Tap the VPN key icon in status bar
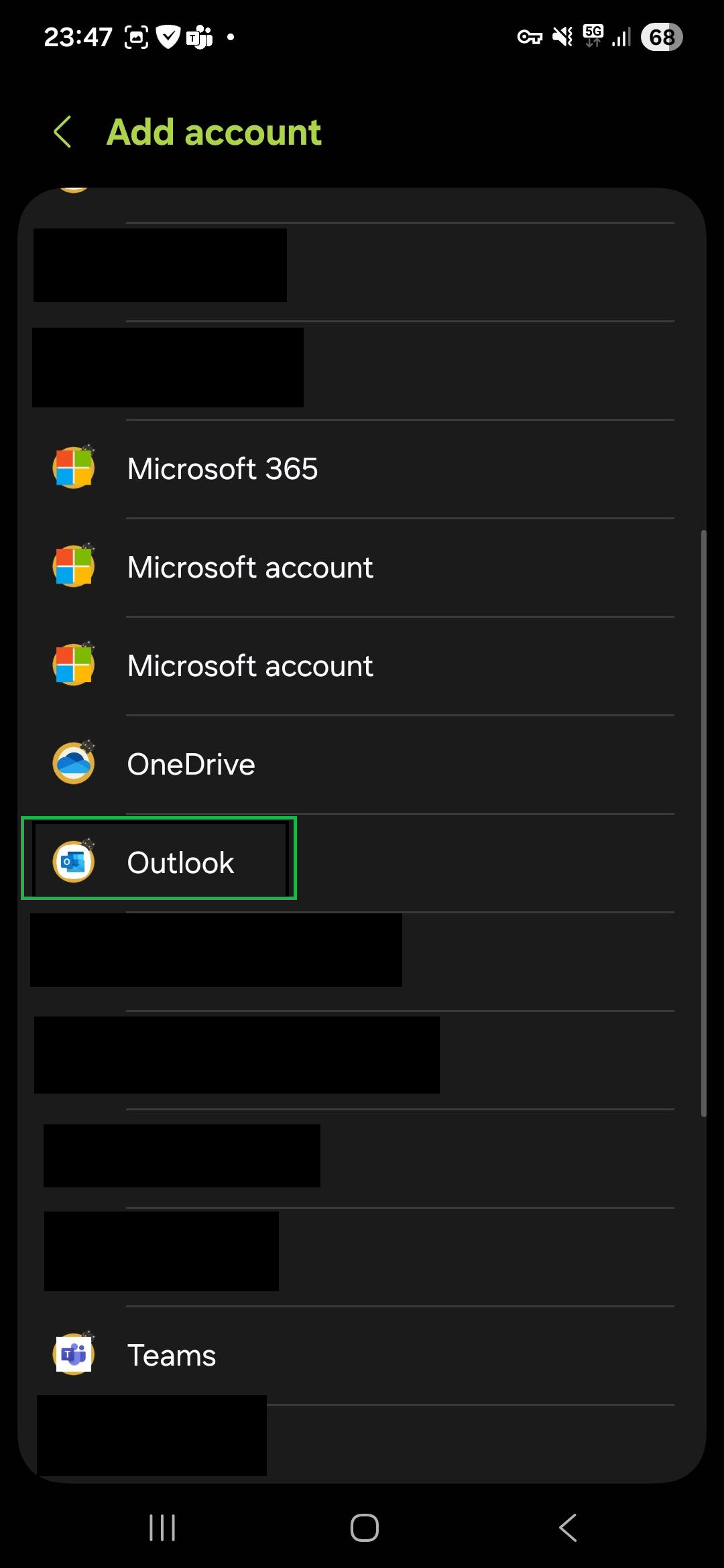The image size is (724, 1568). click(530, 37)
